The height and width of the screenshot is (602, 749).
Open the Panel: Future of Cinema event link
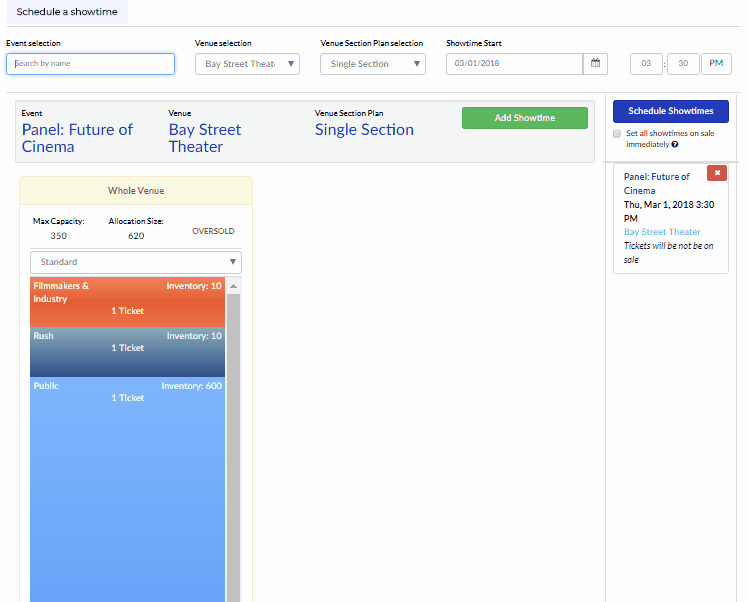click(x=77, y=138)
